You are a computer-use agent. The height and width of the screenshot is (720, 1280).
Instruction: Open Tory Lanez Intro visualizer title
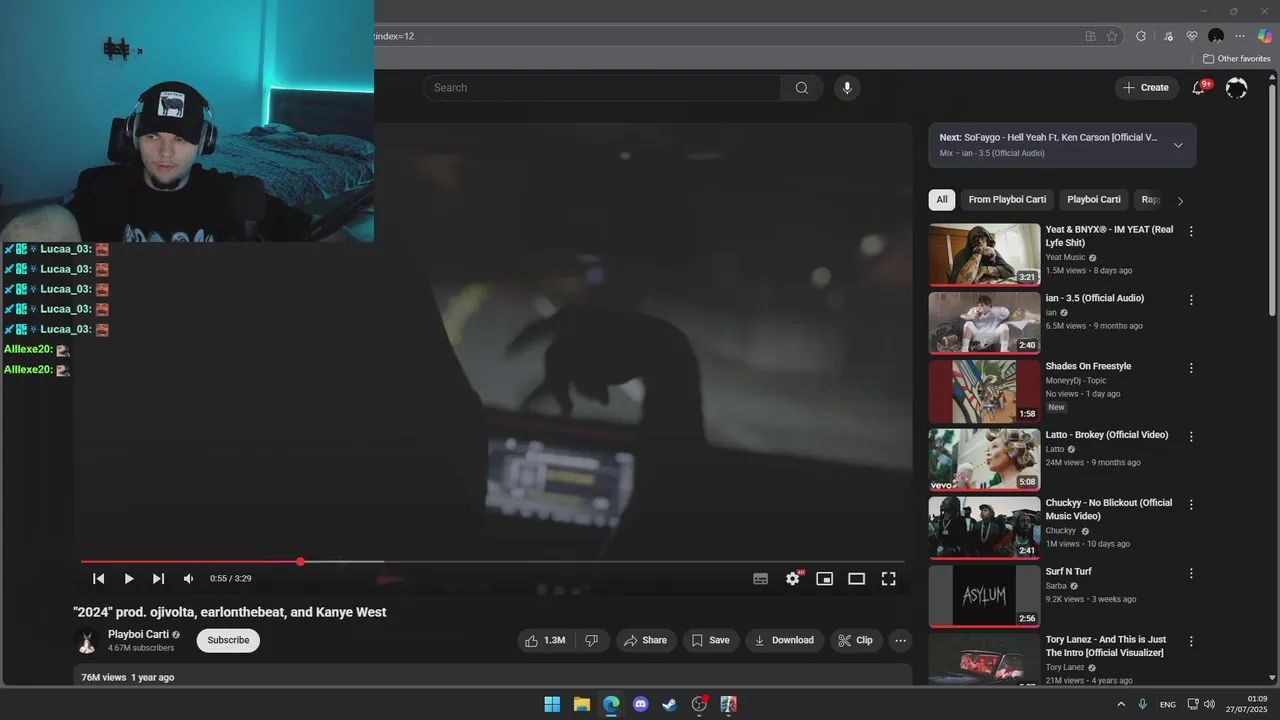(1106, 646)
